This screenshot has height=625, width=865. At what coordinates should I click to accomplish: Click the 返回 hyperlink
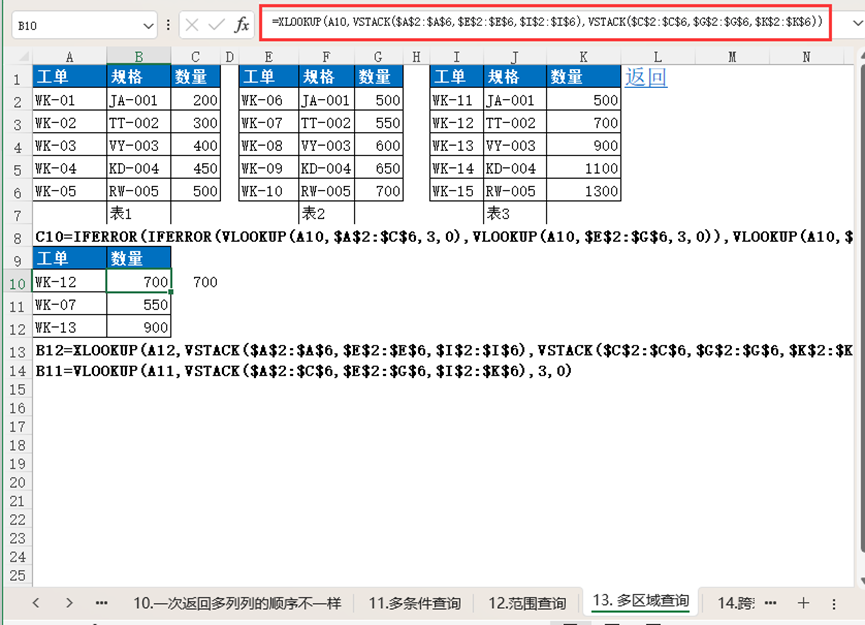pos(646,77)
